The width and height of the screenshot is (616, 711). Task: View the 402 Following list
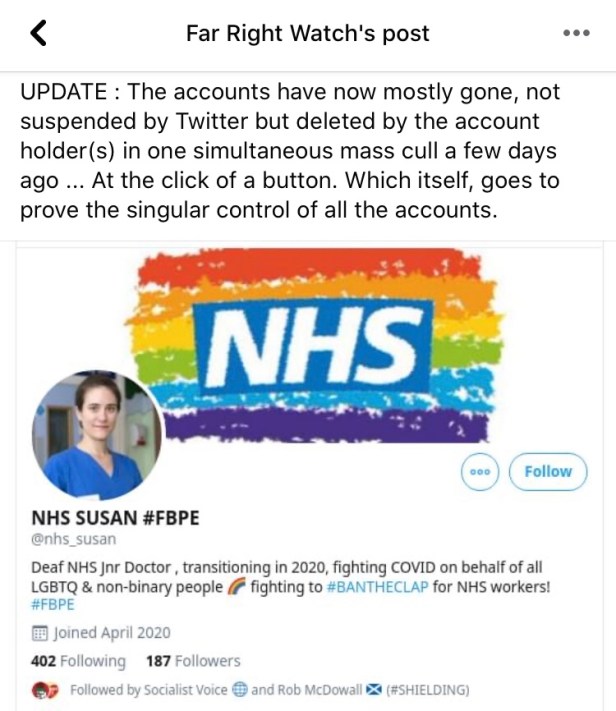pos(79,661)
